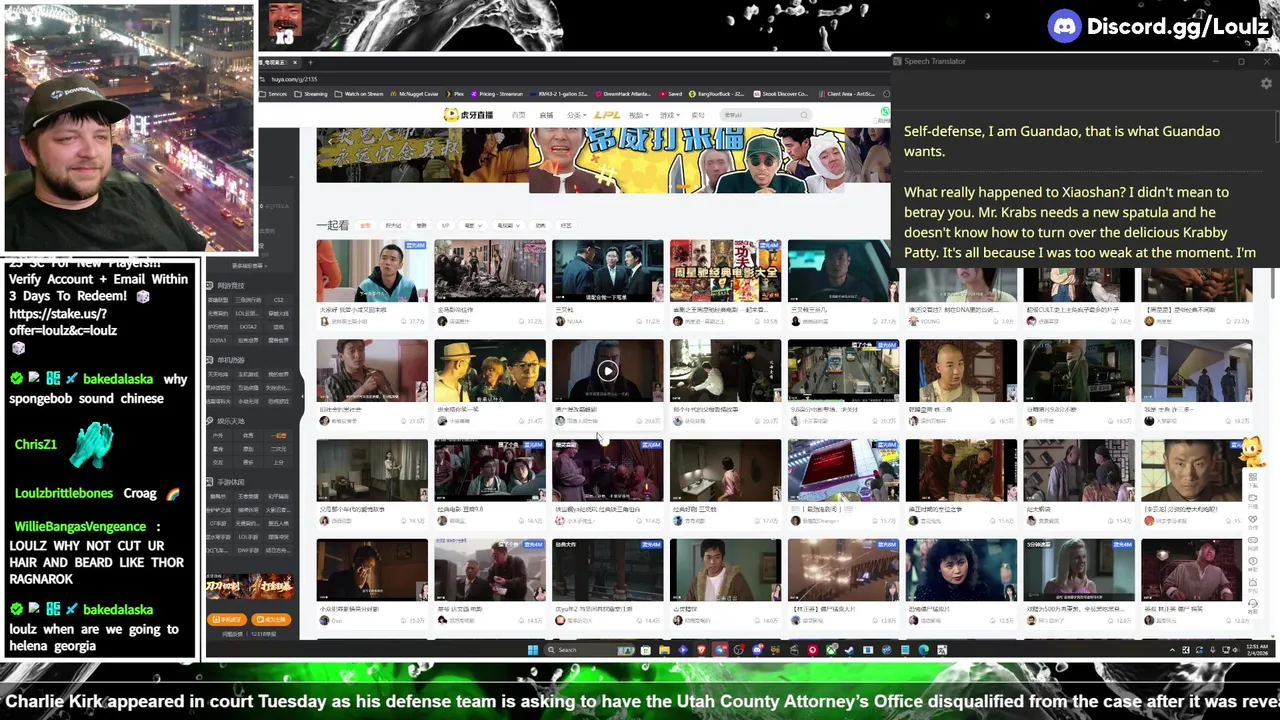Open Microsoft Edge from the taskbar
Viewport: 1280px width, 720px height.
(x=924, y=649)
